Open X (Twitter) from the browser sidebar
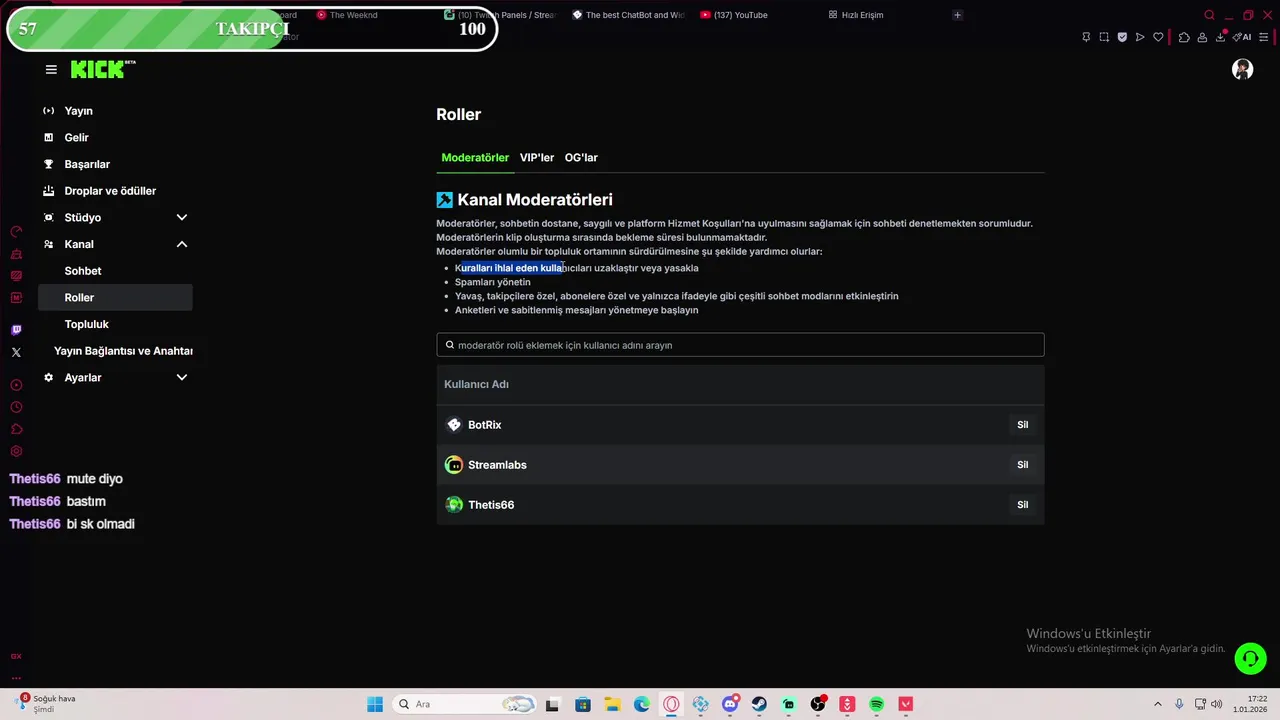Image resolution: width=1280 pixels, height=720 pixels. tap(16, 352)
